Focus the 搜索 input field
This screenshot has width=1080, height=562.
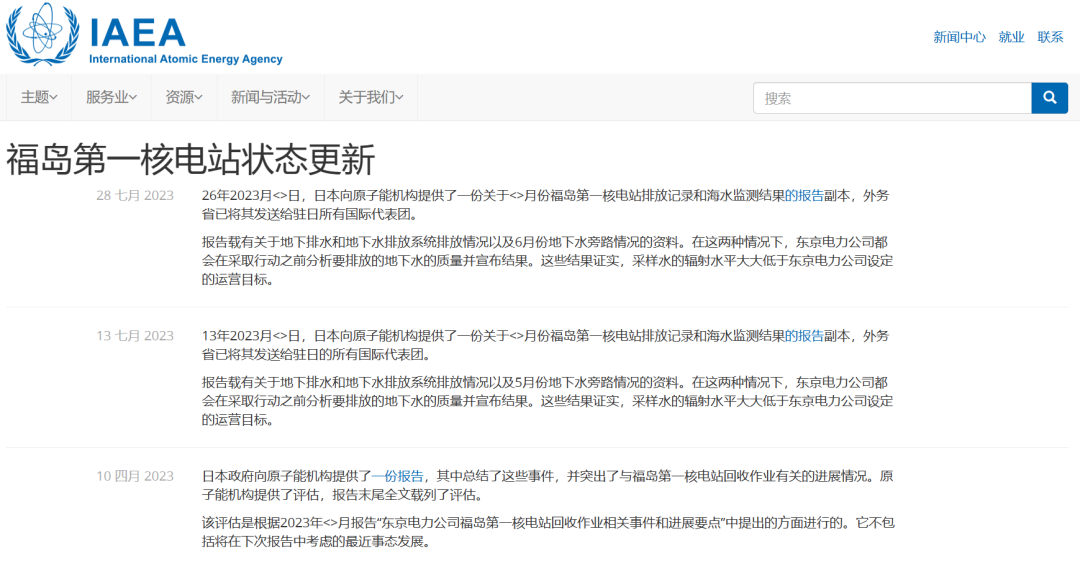pyautogui.click(x=892, y=98)
